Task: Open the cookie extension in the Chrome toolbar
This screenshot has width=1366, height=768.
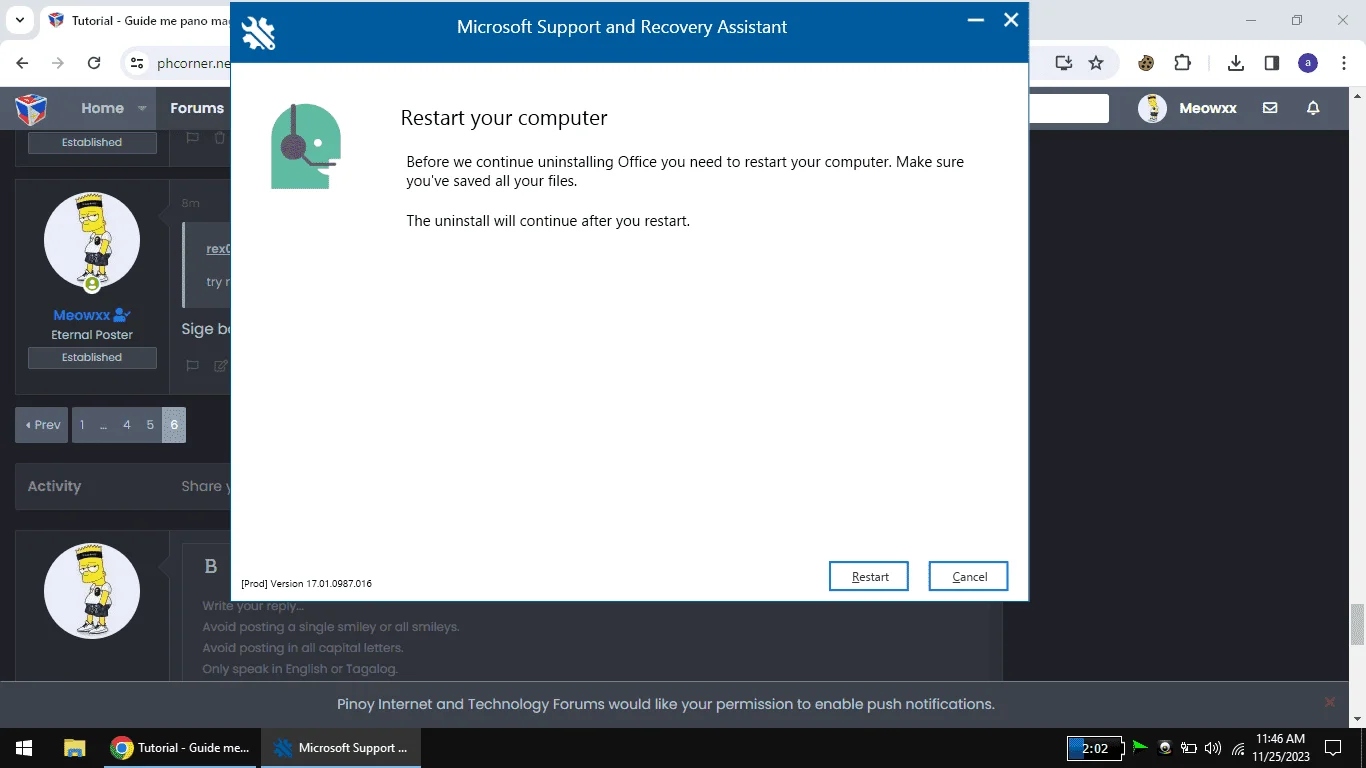Action: (1146, 63)
